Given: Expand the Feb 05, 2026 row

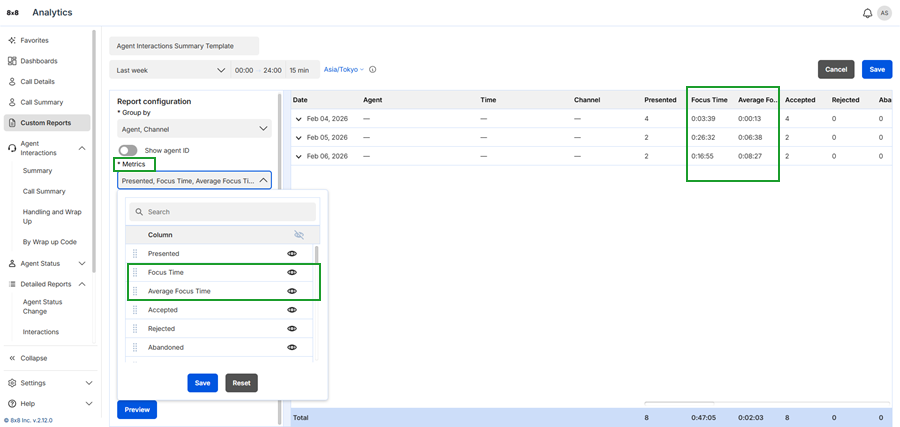Looking at the screenshot, I should pos(298,137).
